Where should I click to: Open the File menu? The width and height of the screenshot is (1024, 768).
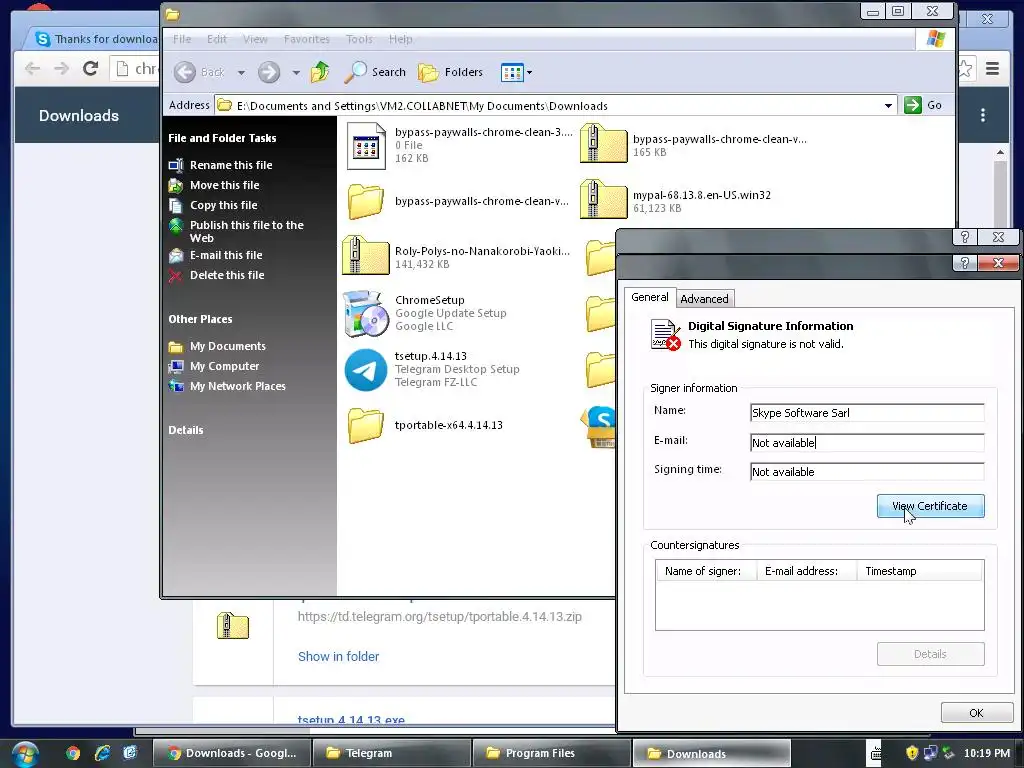(x=182, y=39)
